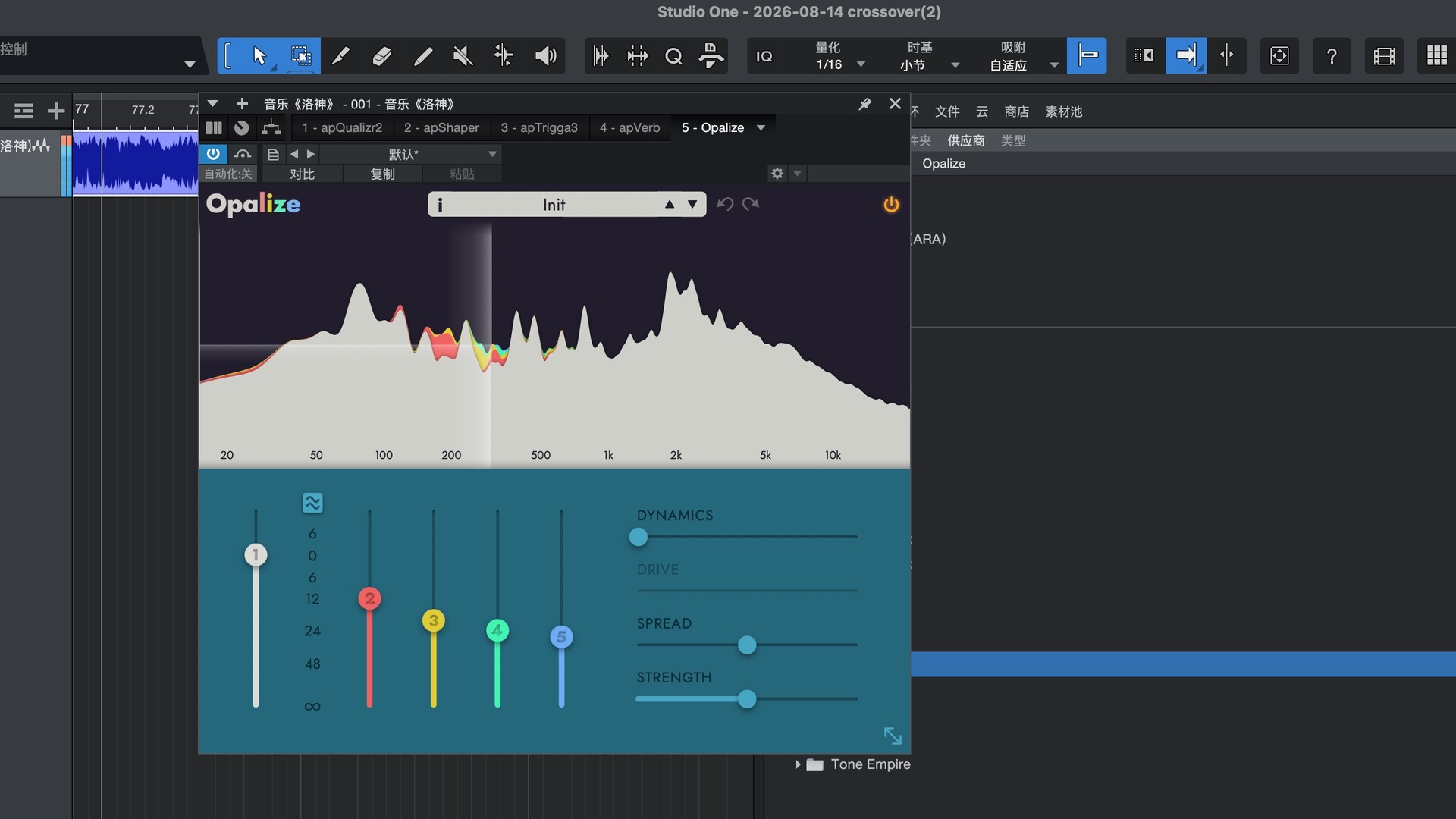Select the Bend tool
1456x819 pixels.
click(504, 55)
